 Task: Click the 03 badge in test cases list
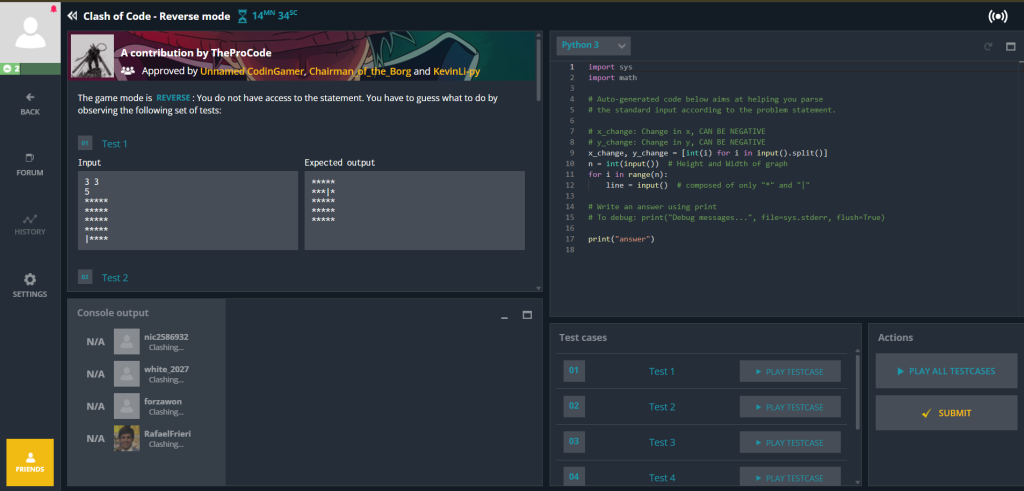pos(574,441)
